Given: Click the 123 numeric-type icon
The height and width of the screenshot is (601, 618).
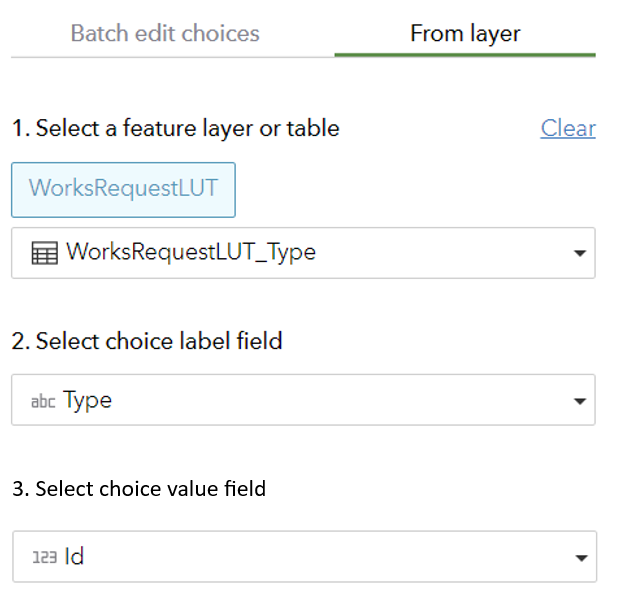Looking at the screenshot, I should pyautogui.click(x=44, y=557).
